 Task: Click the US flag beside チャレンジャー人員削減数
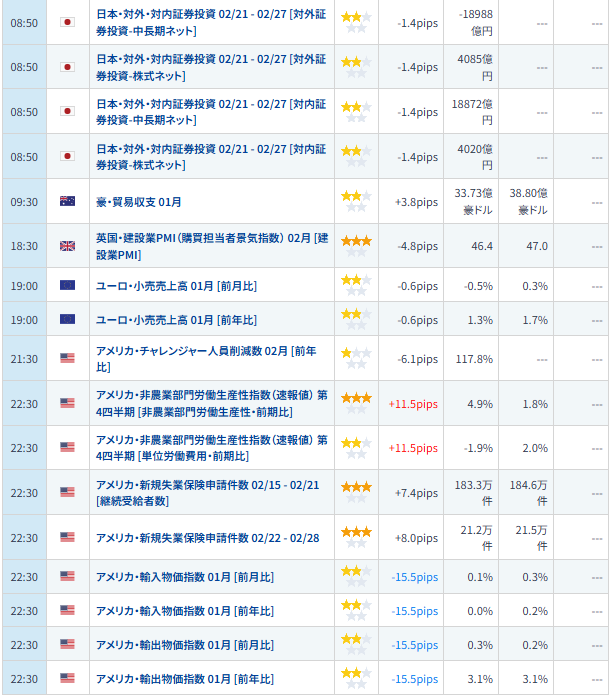[x=67, y=358]
